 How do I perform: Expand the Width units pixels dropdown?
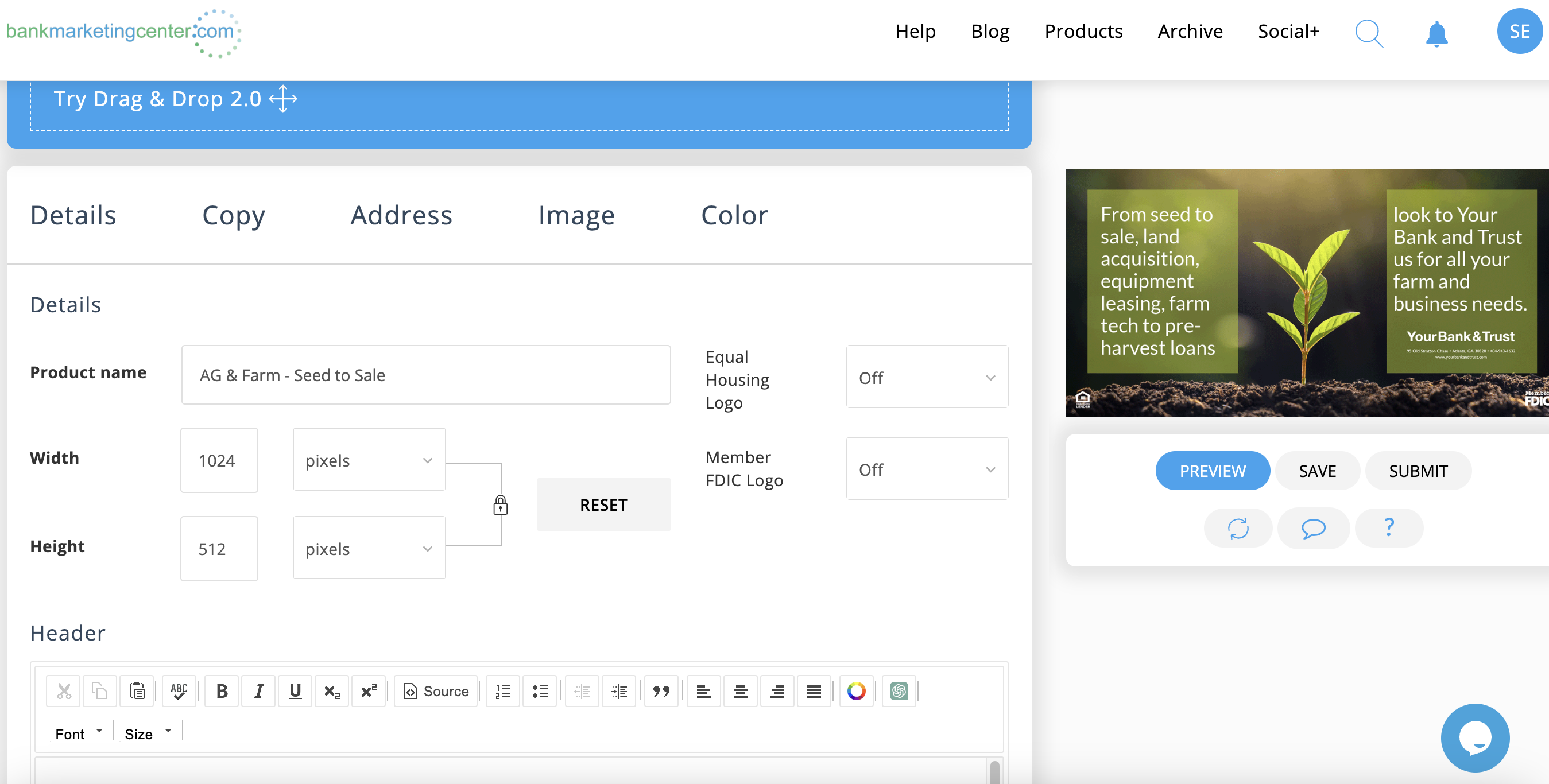[369, 460]
